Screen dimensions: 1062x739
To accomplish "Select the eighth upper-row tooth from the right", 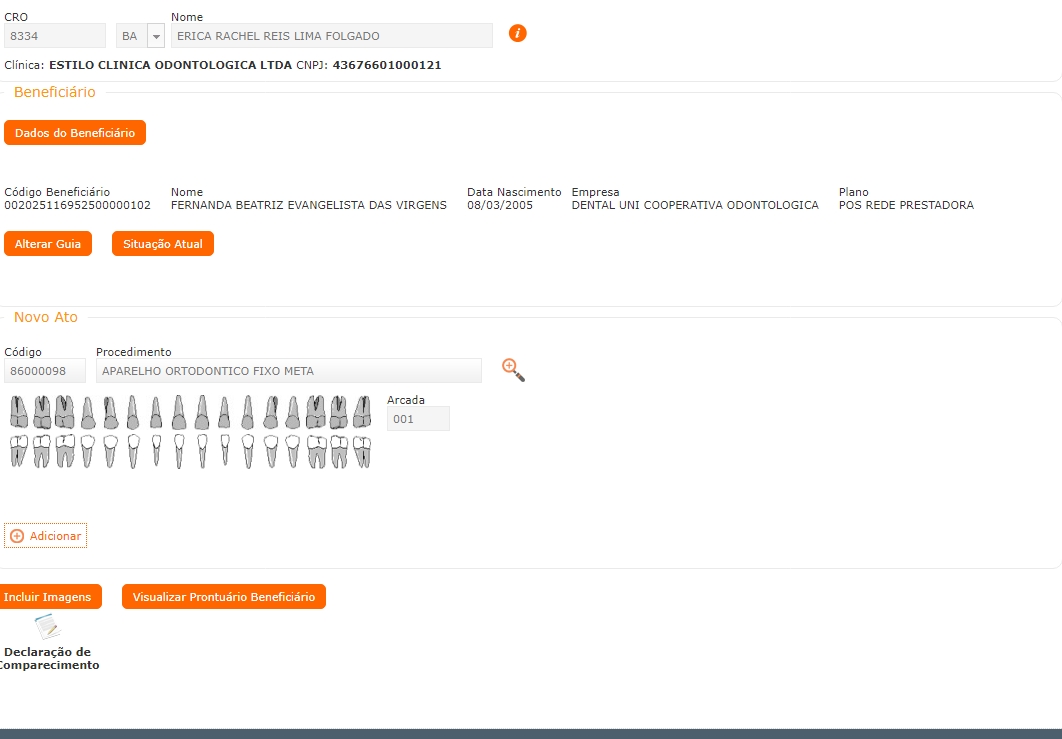I will coord(202,412).
